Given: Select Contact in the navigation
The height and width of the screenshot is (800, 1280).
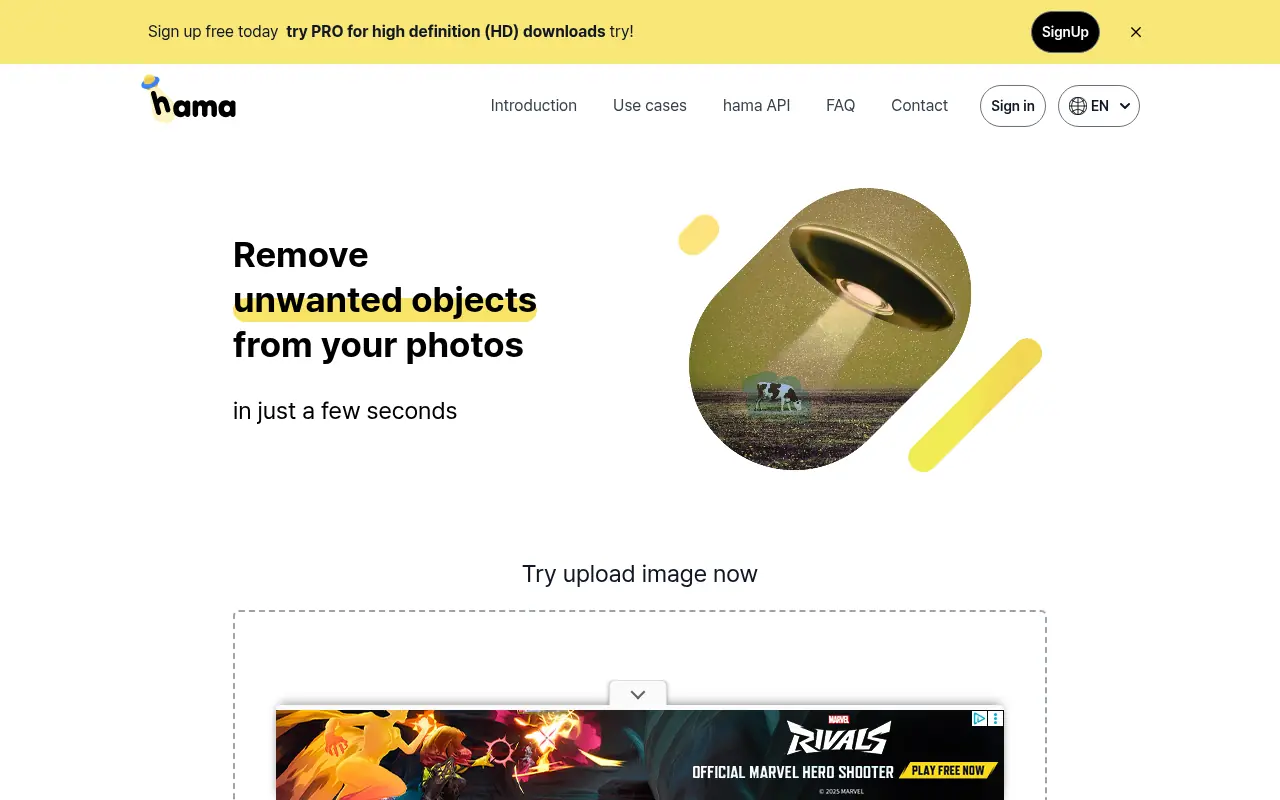Looking at the screenshot, I should (919, 106).
